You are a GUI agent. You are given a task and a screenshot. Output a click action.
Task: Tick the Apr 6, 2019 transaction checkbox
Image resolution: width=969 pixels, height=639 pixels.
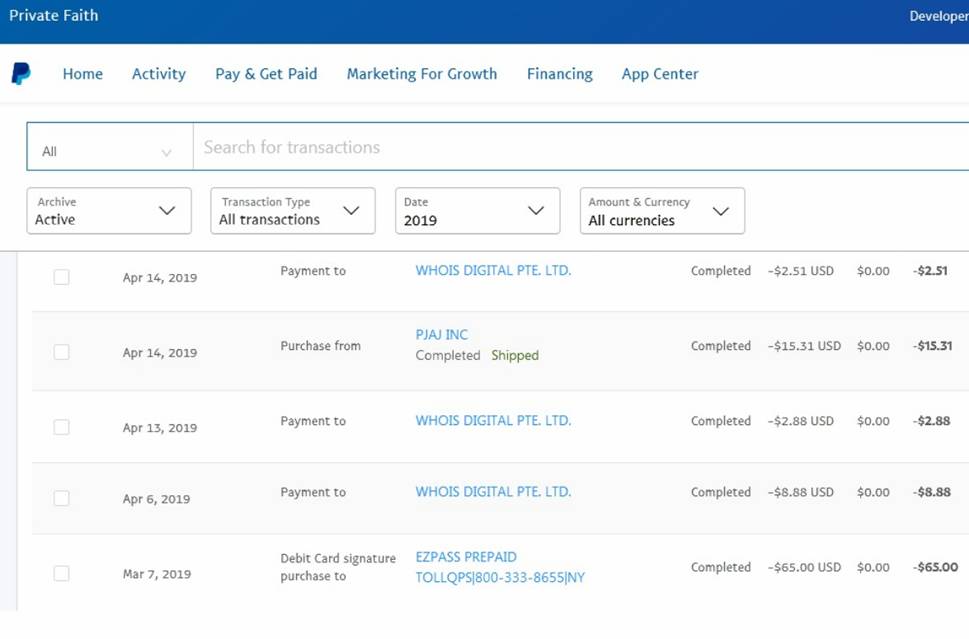tap(61, 498)
